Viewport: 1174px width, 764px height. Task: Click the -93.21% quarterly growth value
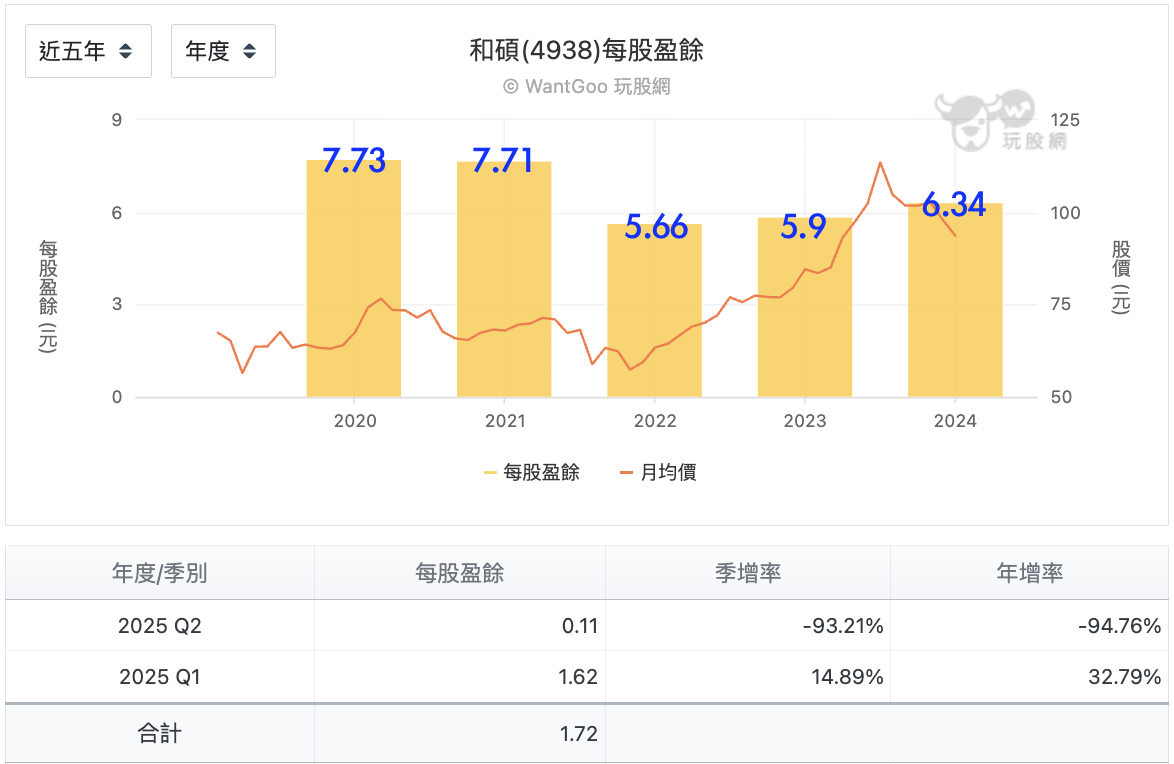click(x=843, y=625)
